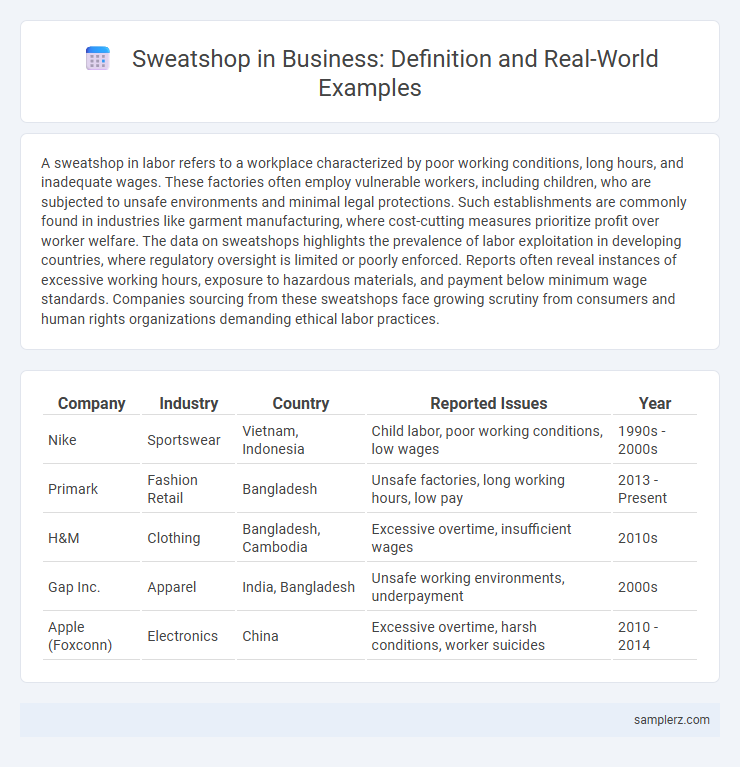Click the '2013 - Present' year cell
740x767 pixels.
click(654, 489)
